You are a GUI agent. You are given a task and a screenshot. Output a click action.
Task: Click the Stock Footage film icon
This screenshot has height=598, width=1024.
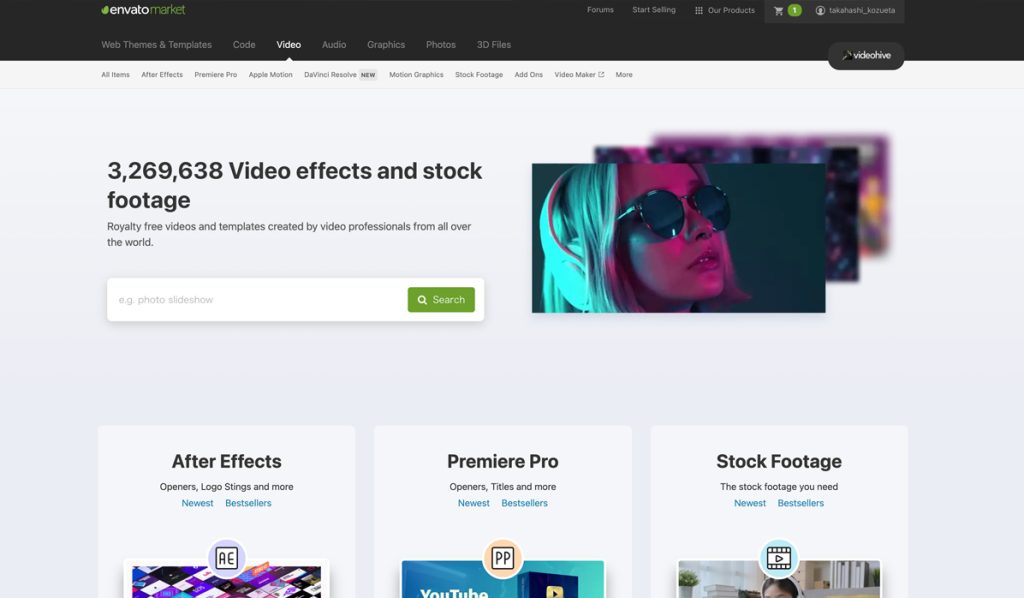click(779, 558)
